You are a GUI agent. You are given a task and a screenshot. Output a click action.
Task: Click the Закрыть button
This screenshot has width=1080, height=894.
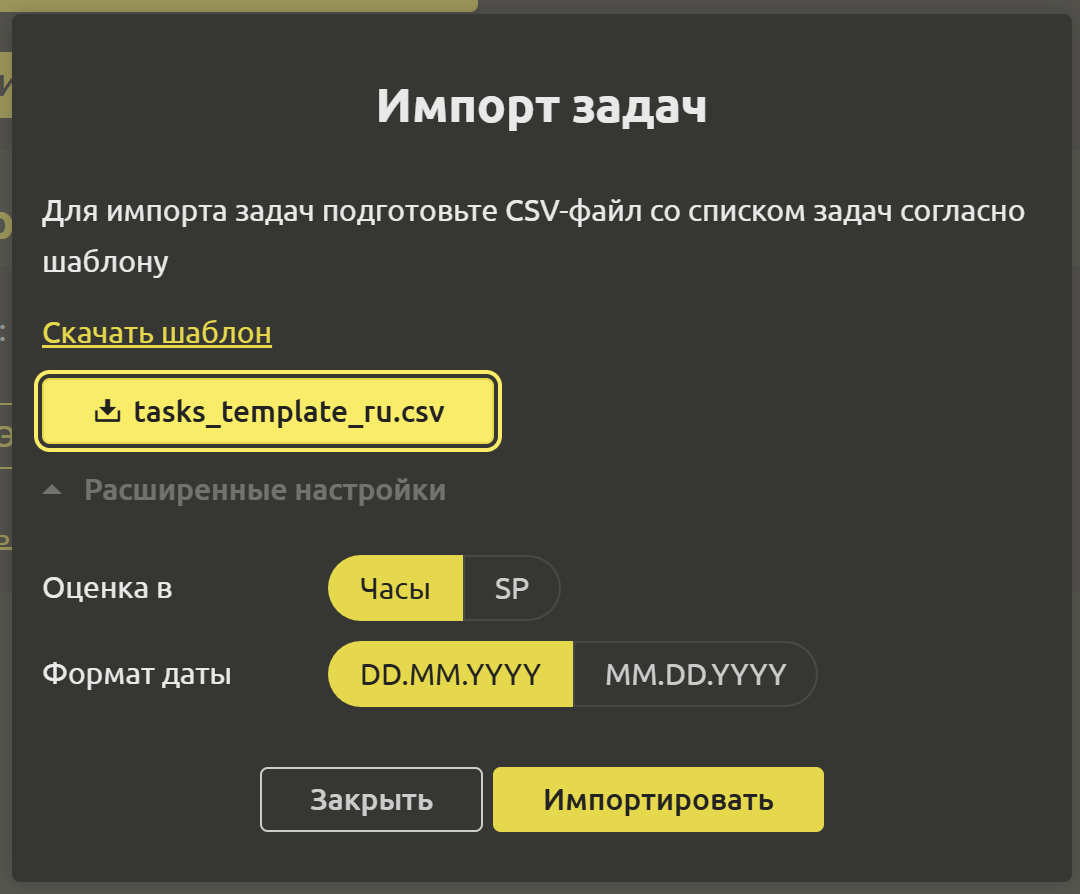tap(371, 800)
